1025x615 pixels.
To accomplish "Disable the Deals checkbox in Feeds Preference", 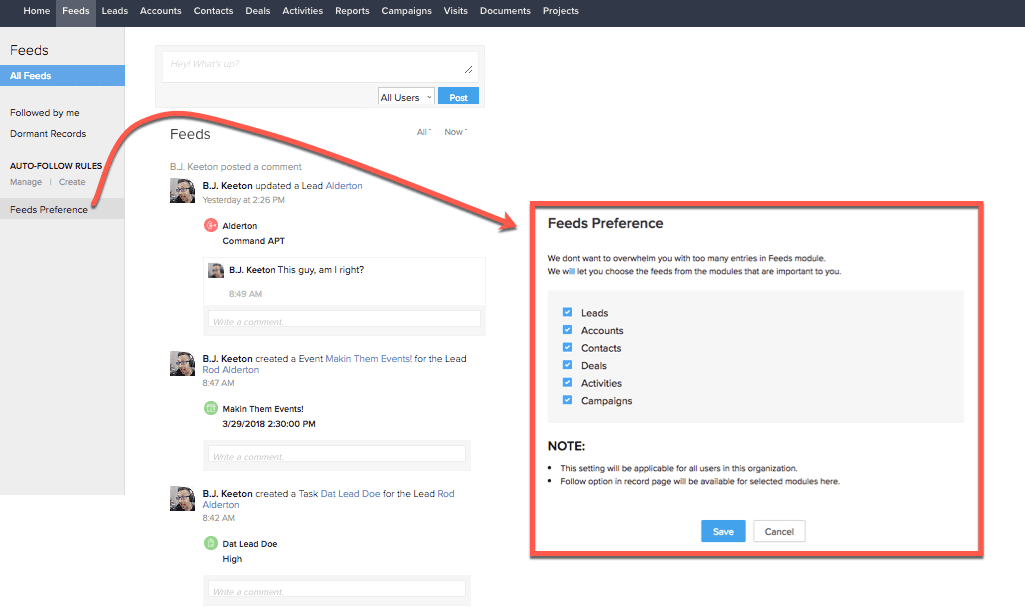I will (568, 366).
